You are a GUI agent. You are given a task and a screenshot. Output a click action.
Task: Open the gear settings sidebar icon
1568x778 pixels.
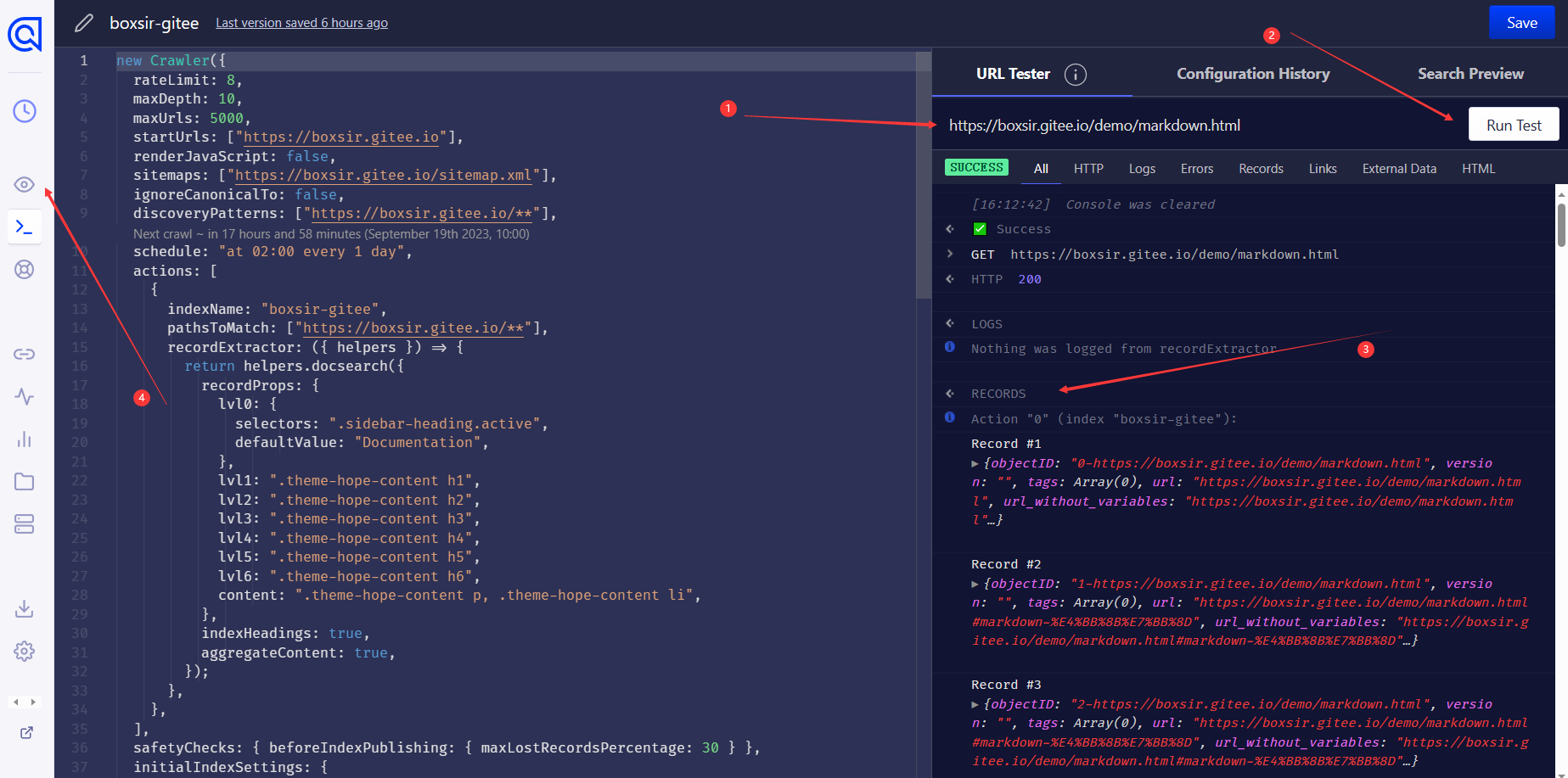pos(25,651)
